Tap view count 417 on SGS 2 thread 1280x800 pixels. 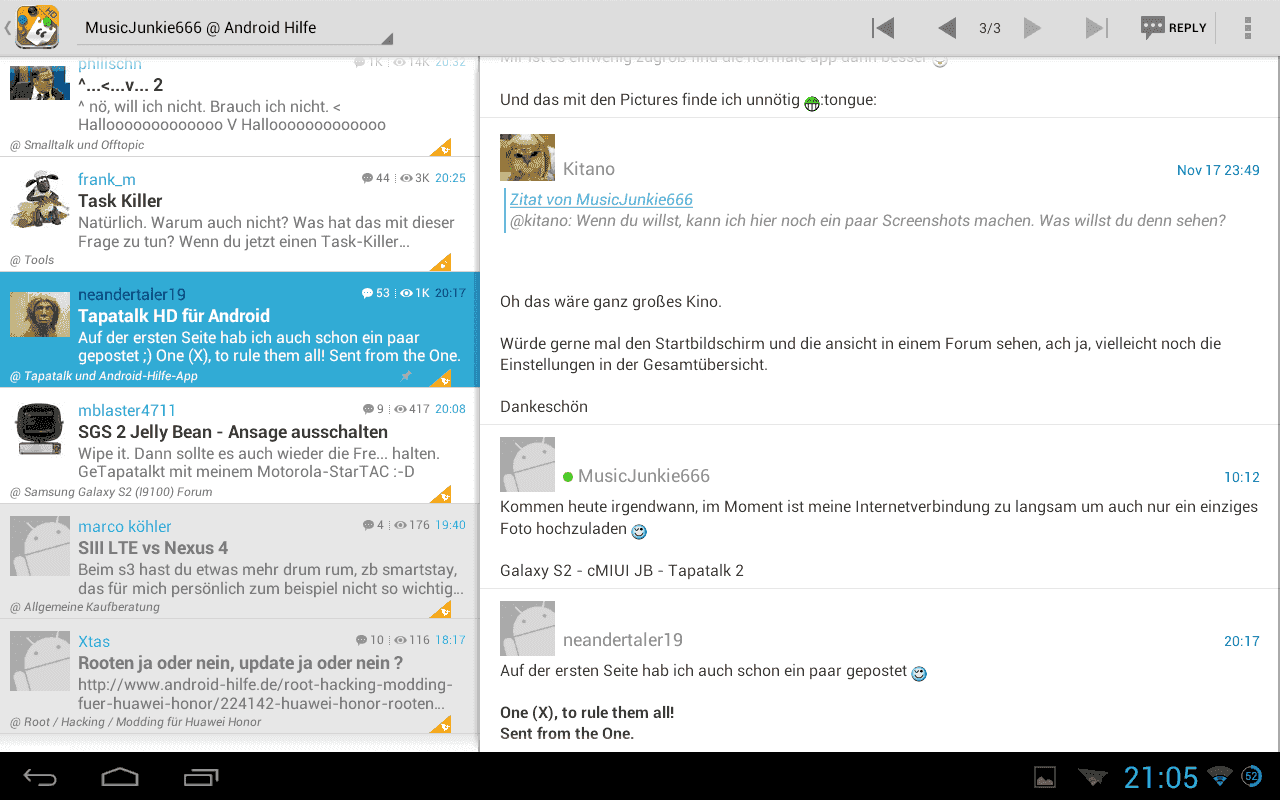[x=412, y=409]
